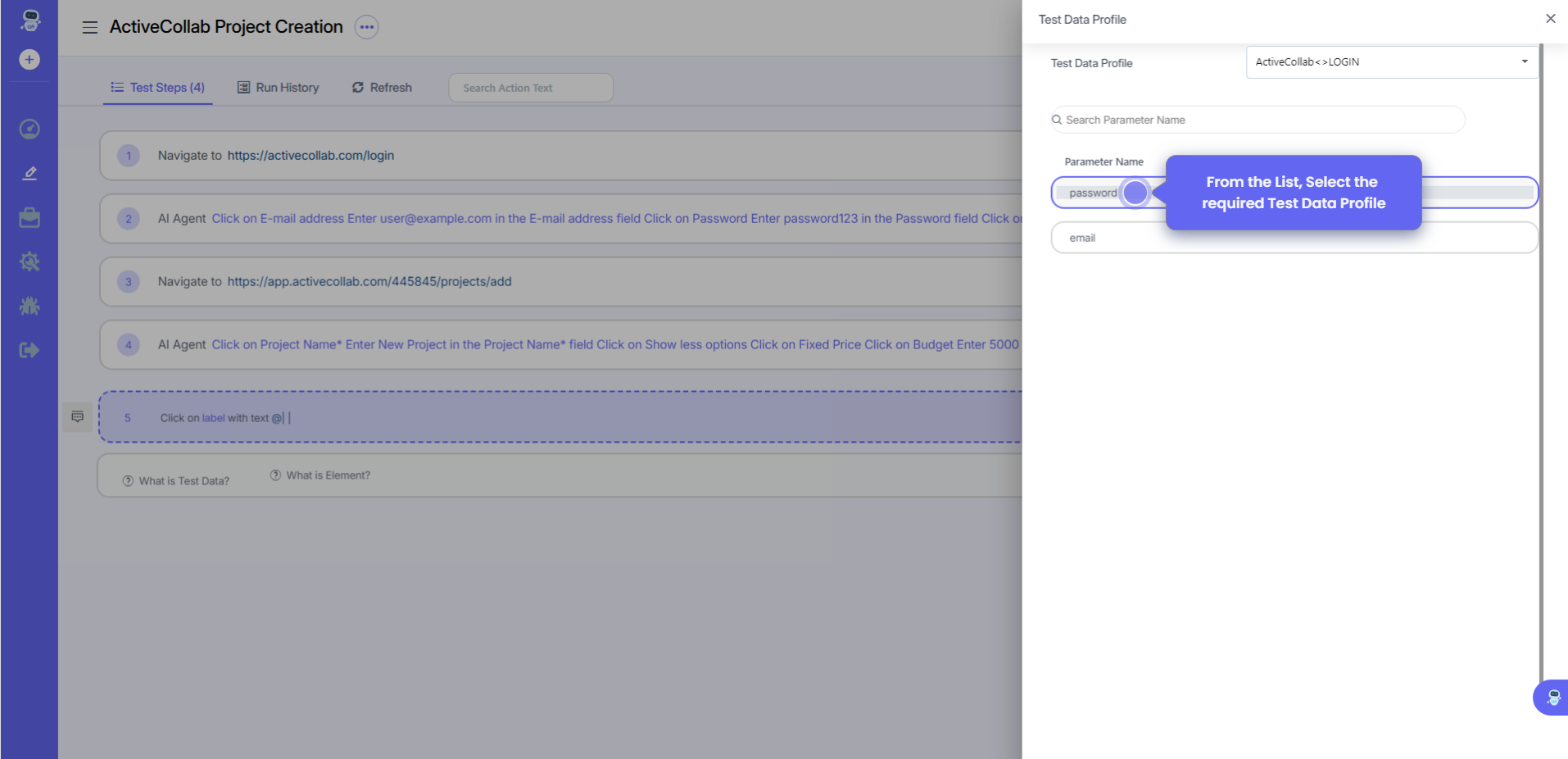Expand the ActiveCollab<>LOGIN profile dropdown
Viewport: 1568px width, 759px height.
click(x=1391, y=62)
